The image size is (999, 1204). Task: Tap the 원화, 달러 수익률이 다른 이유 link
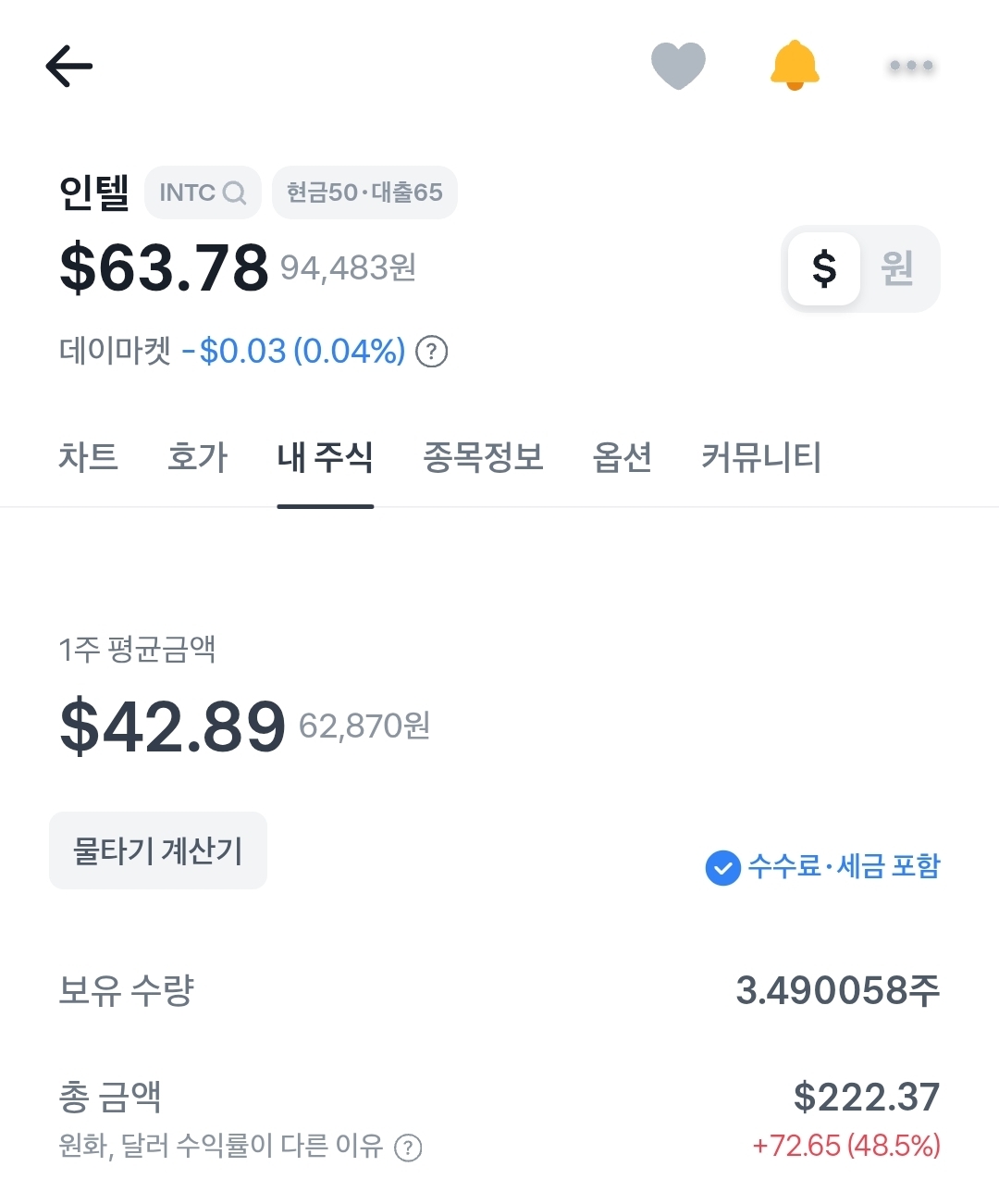[x=220, y=1147]
